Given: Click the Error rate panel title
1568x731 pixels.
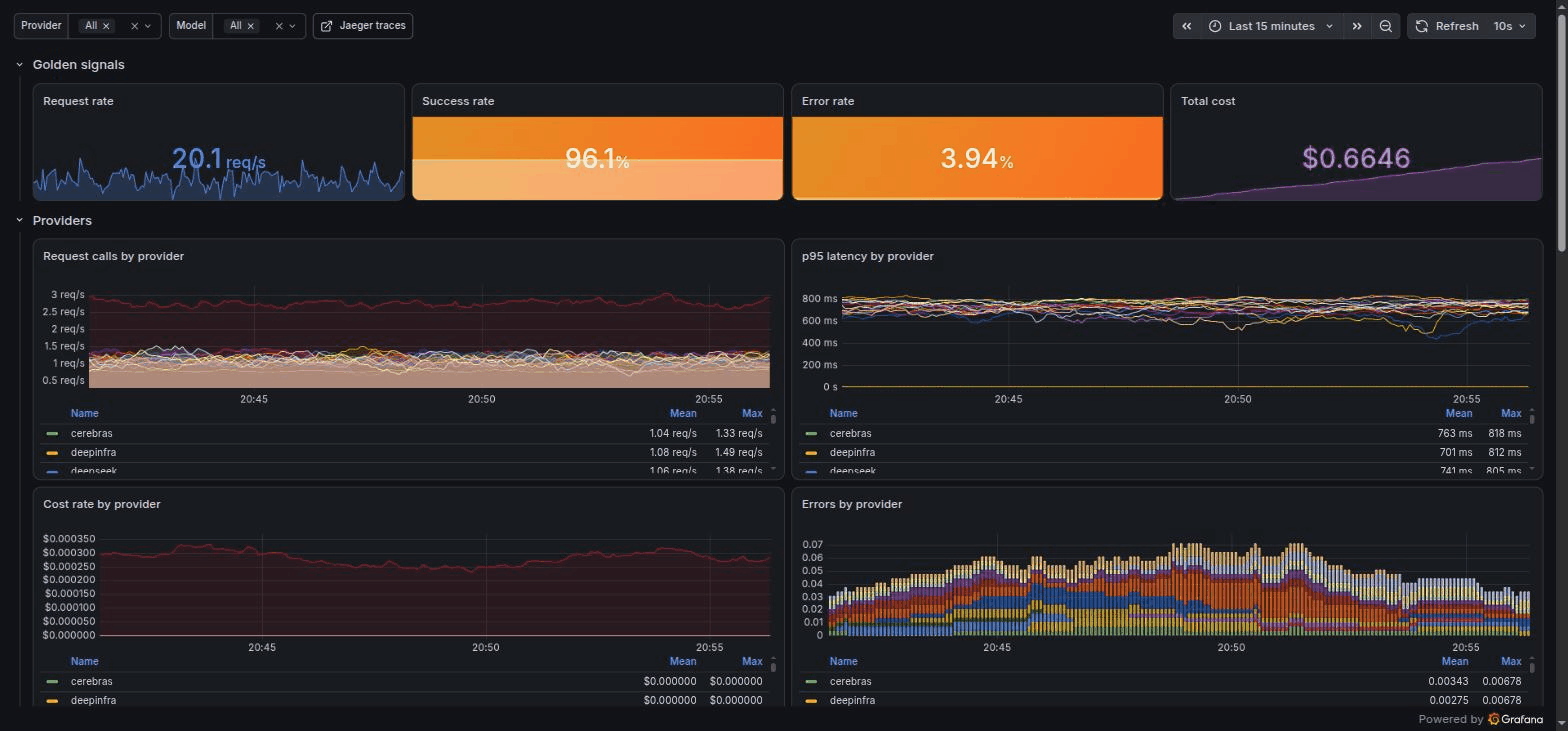Looking at the screenshot, I should [828, 101].
